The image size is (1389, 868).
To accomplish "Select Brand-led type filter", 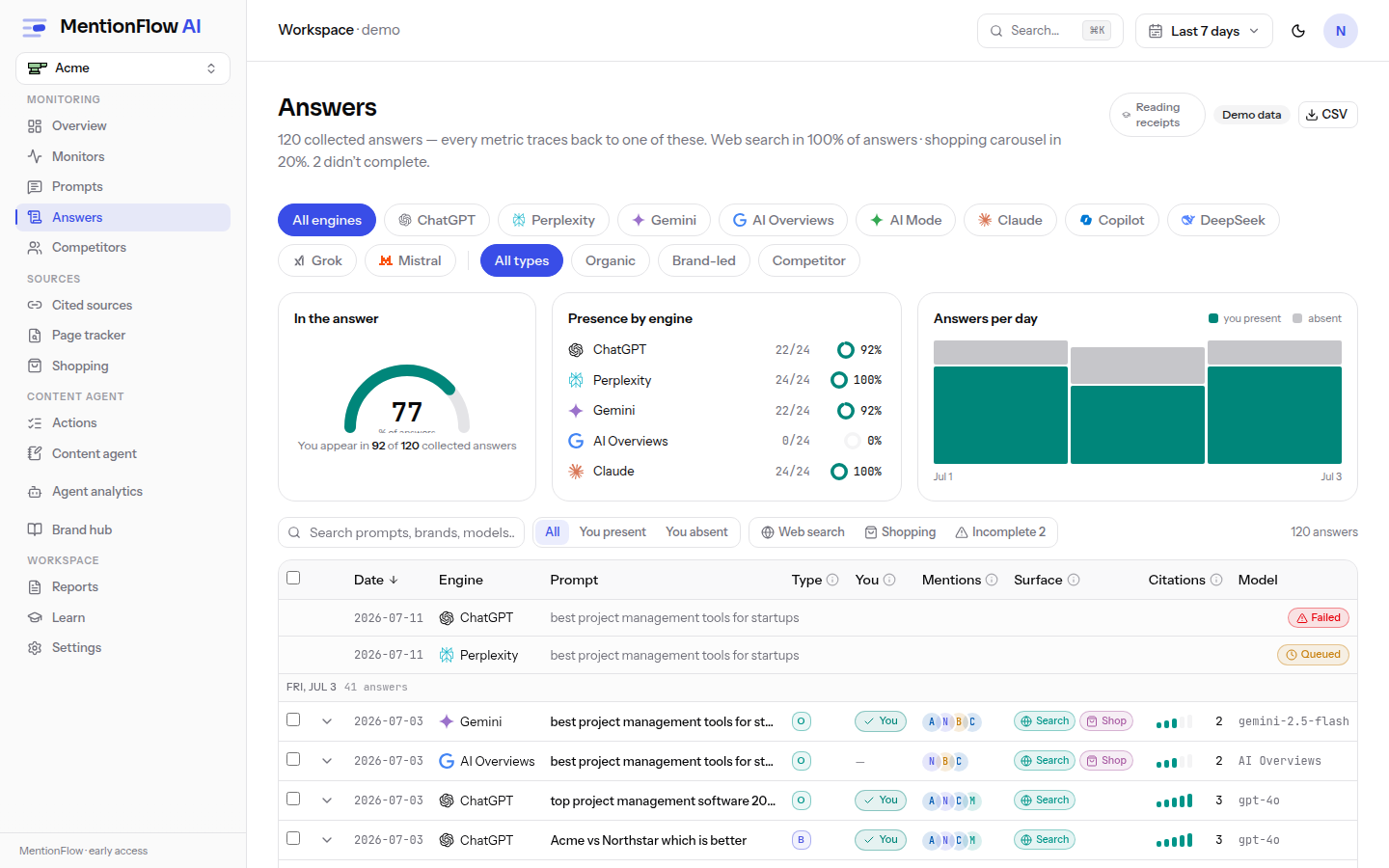I will coord(704,260).
